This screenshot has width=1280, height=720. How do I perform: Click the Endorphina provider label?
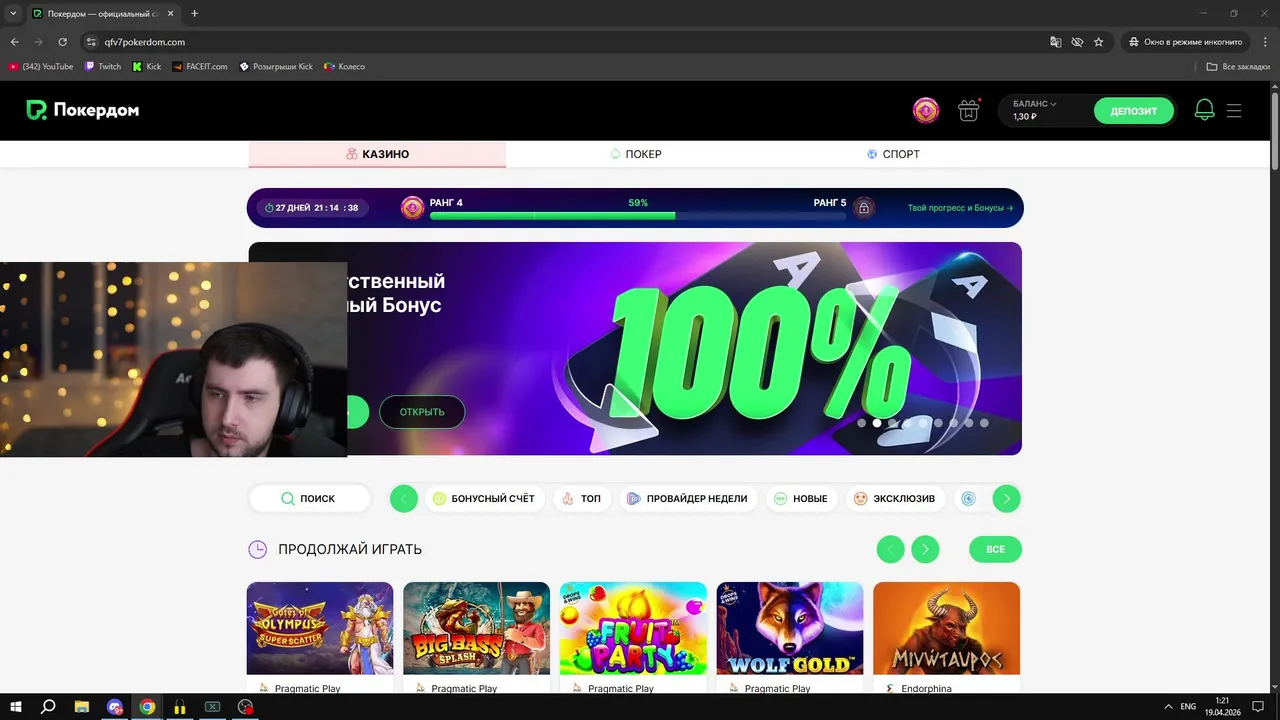[x=926, y=689]
